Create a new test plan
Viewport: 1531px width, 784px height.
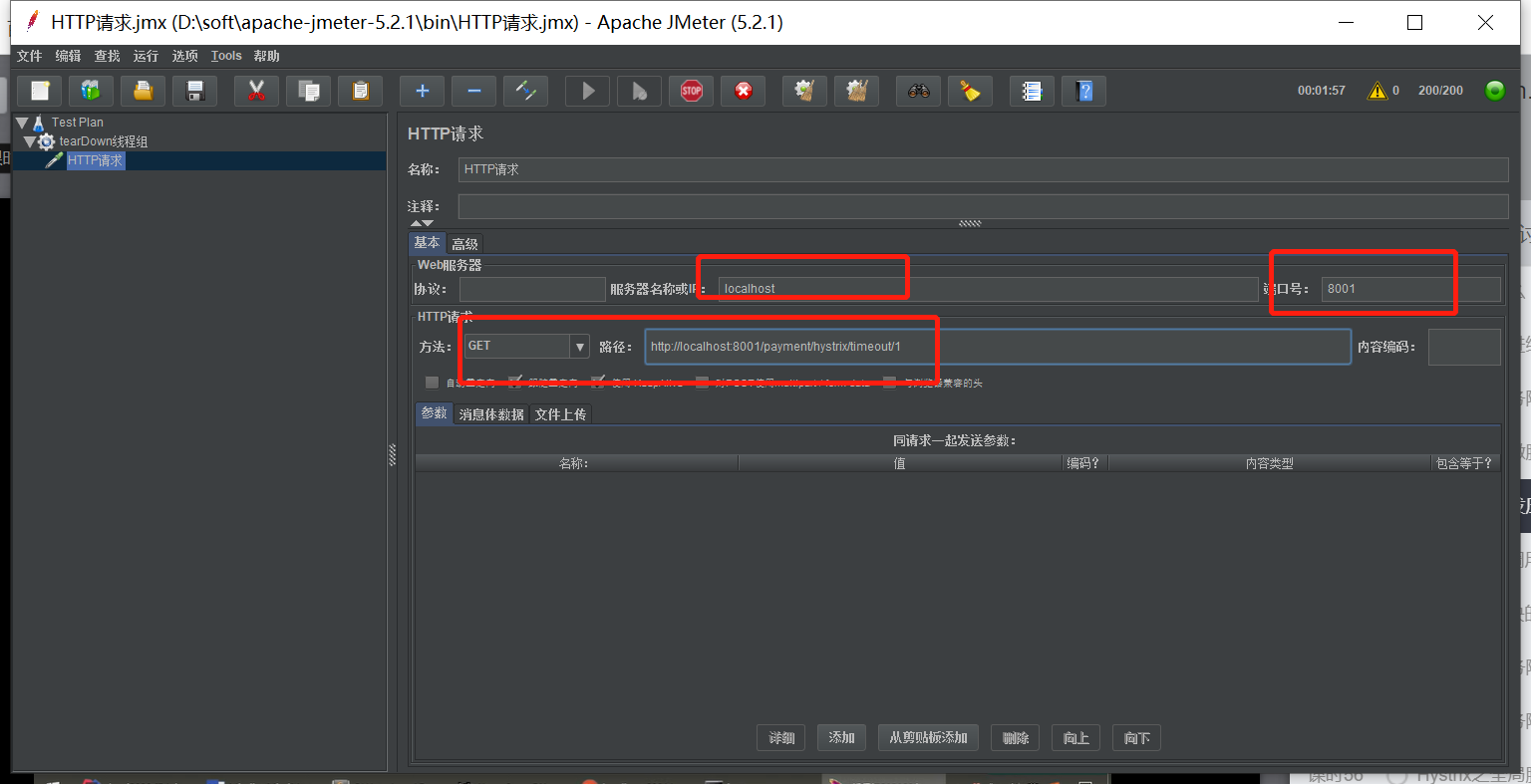coord(40,91)
